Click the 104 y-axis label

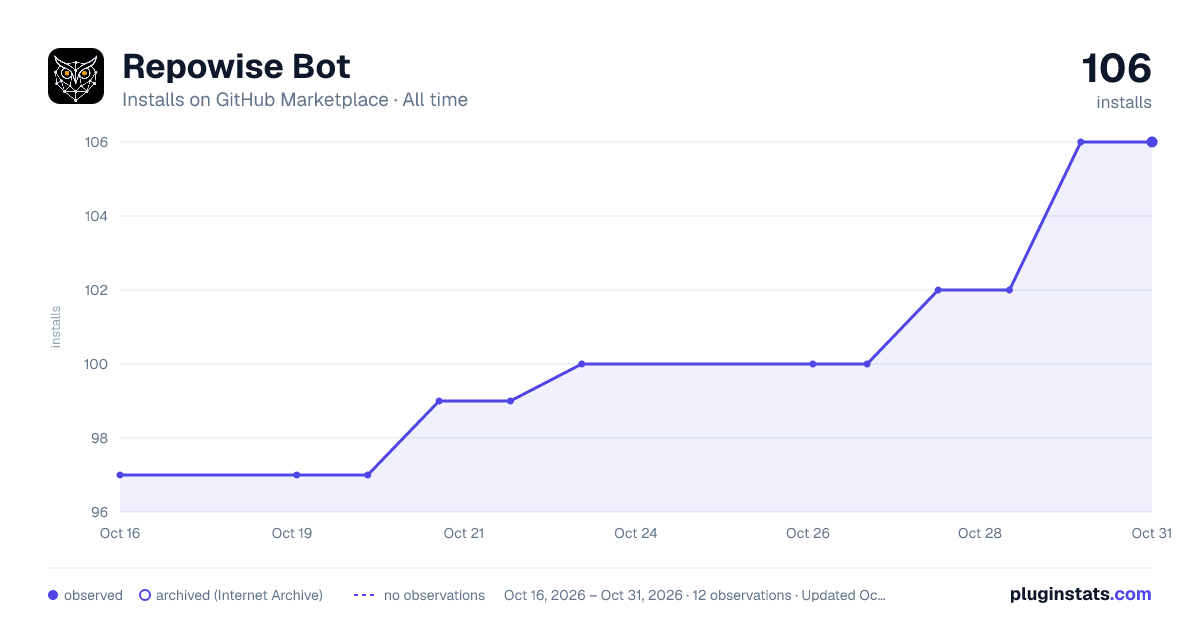click(96, 216)
